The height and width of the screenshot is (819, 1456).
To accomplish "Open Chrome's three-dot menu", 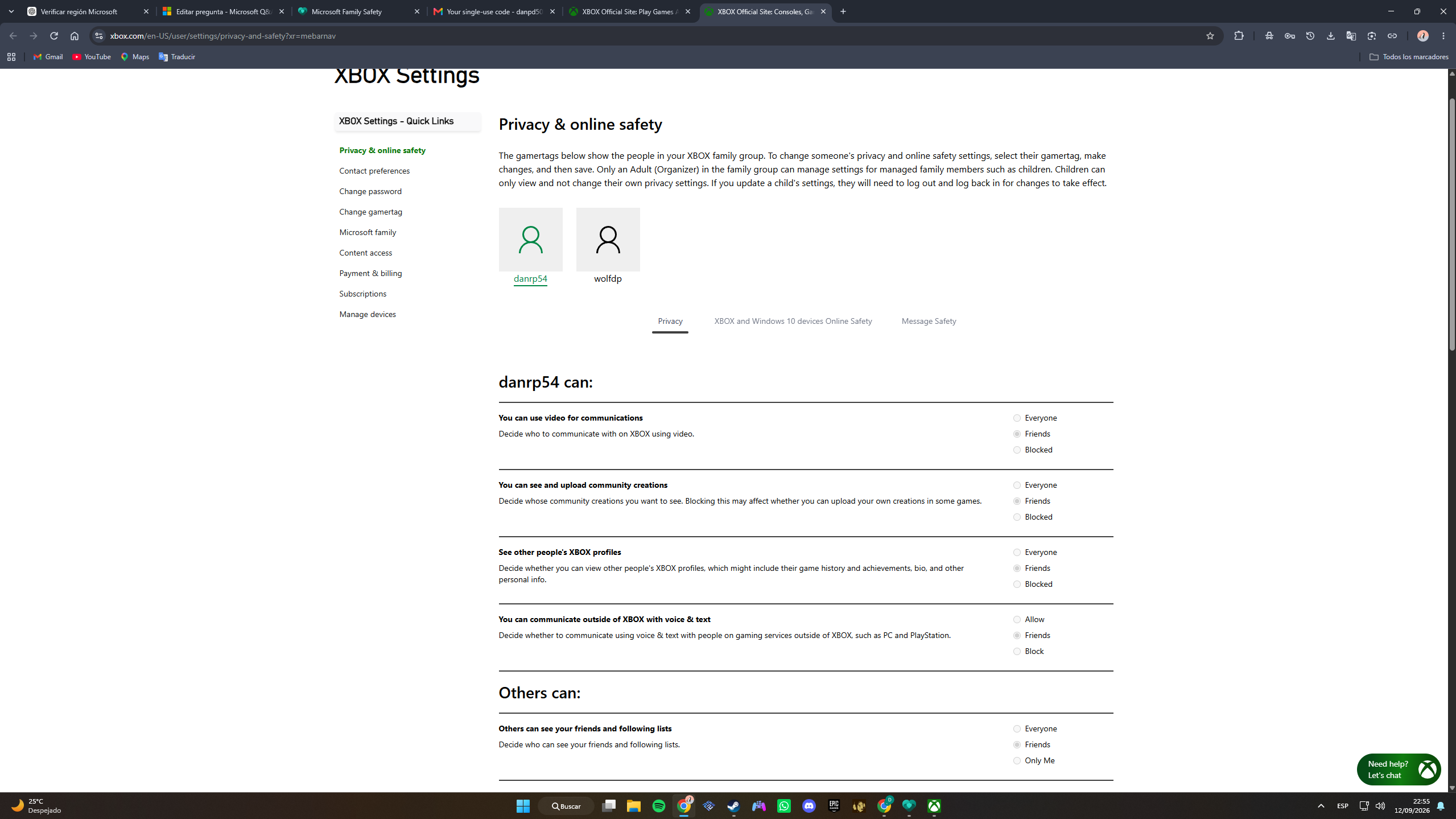I will [1443, 36].
